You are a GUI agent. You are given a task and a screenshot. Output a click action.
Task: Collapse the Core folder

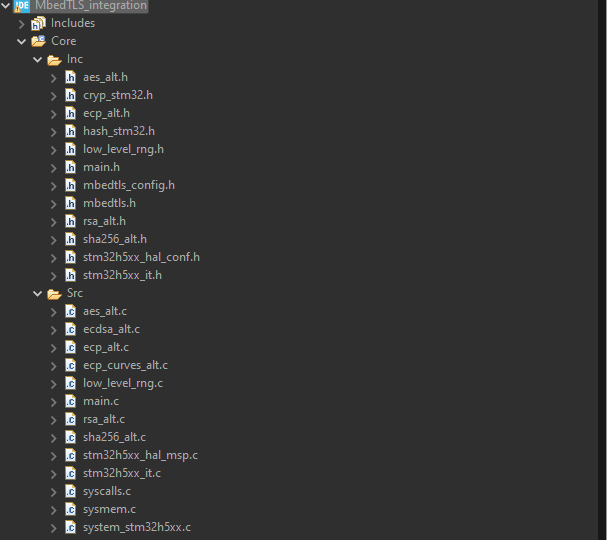click(x=21, y=41)
